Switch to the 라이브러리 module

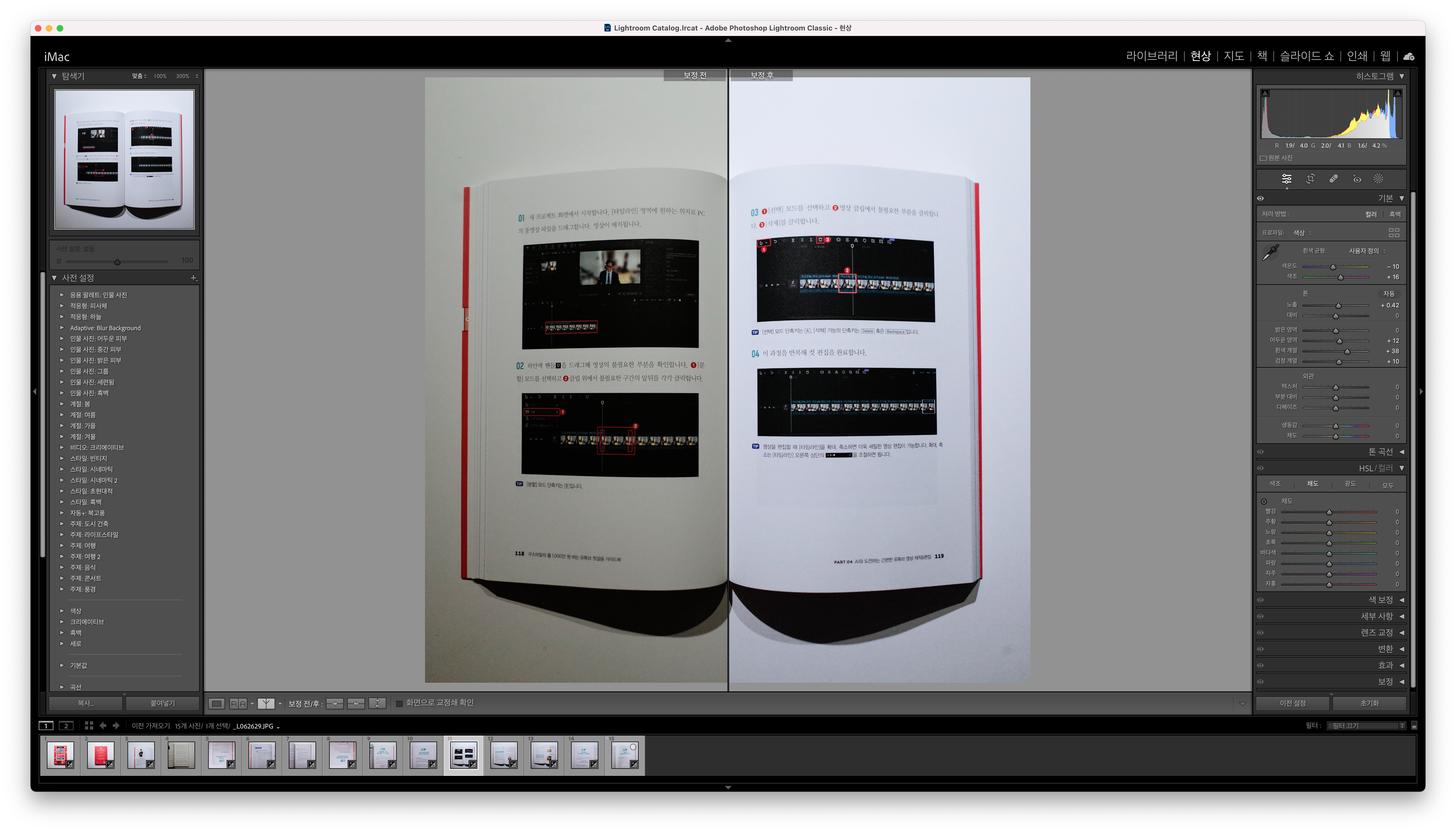click(x=1151, y=56)
